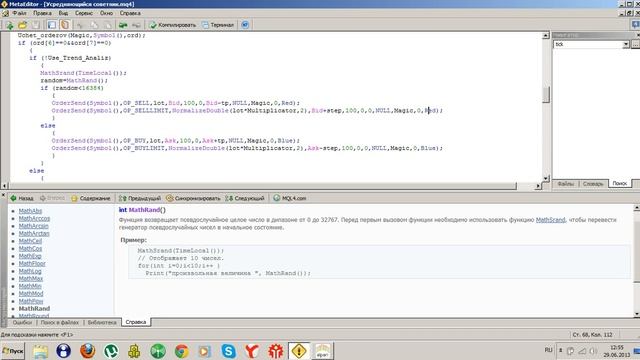This screenshot has height=360, width=640.
Task: Open the Файл menu
Action: coord(19,13)
